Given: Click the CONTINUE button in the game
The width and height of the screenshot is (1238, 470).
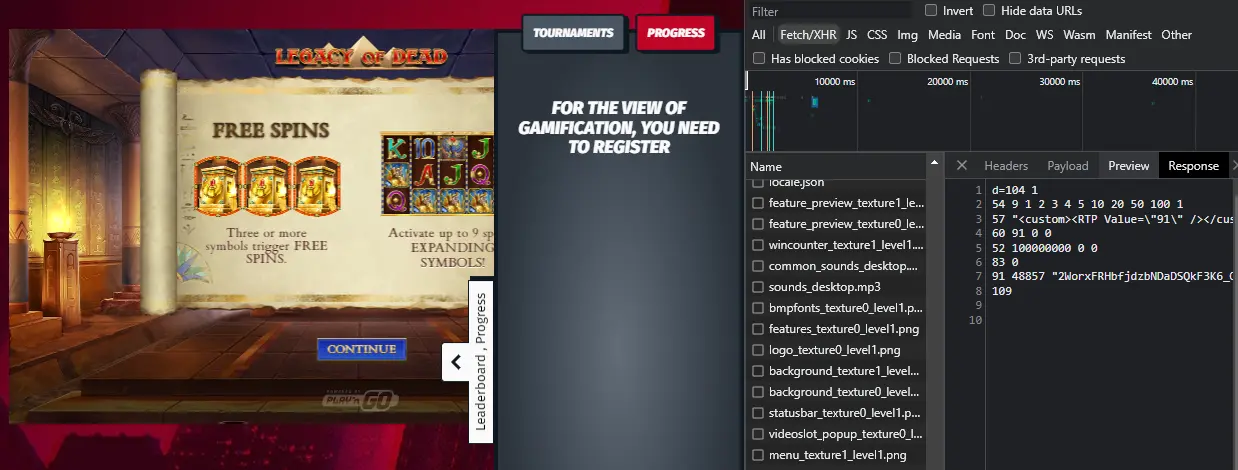Looking at the screenshot, I should point(362,349).
